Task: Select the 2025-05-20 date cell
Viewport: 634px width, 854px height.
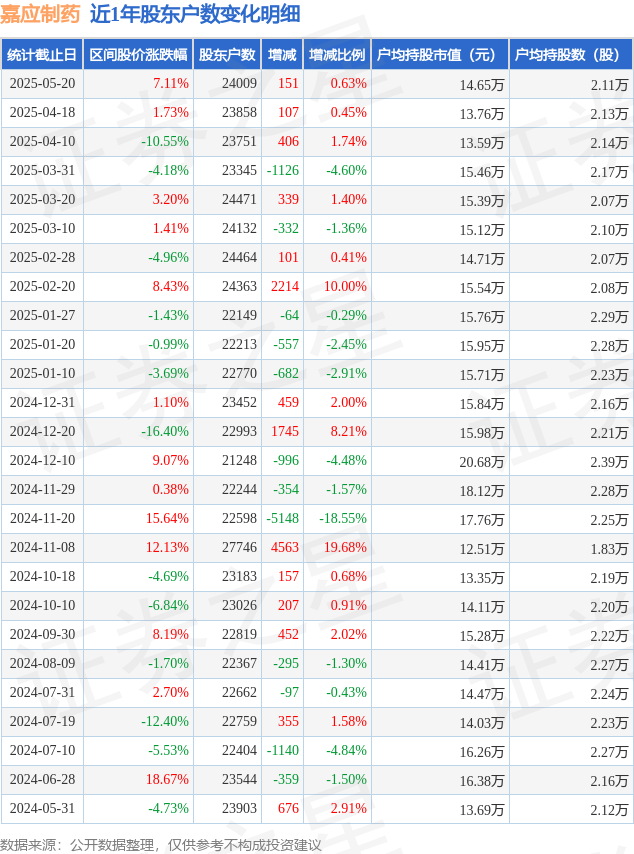Action: click(x=42, y=84)
